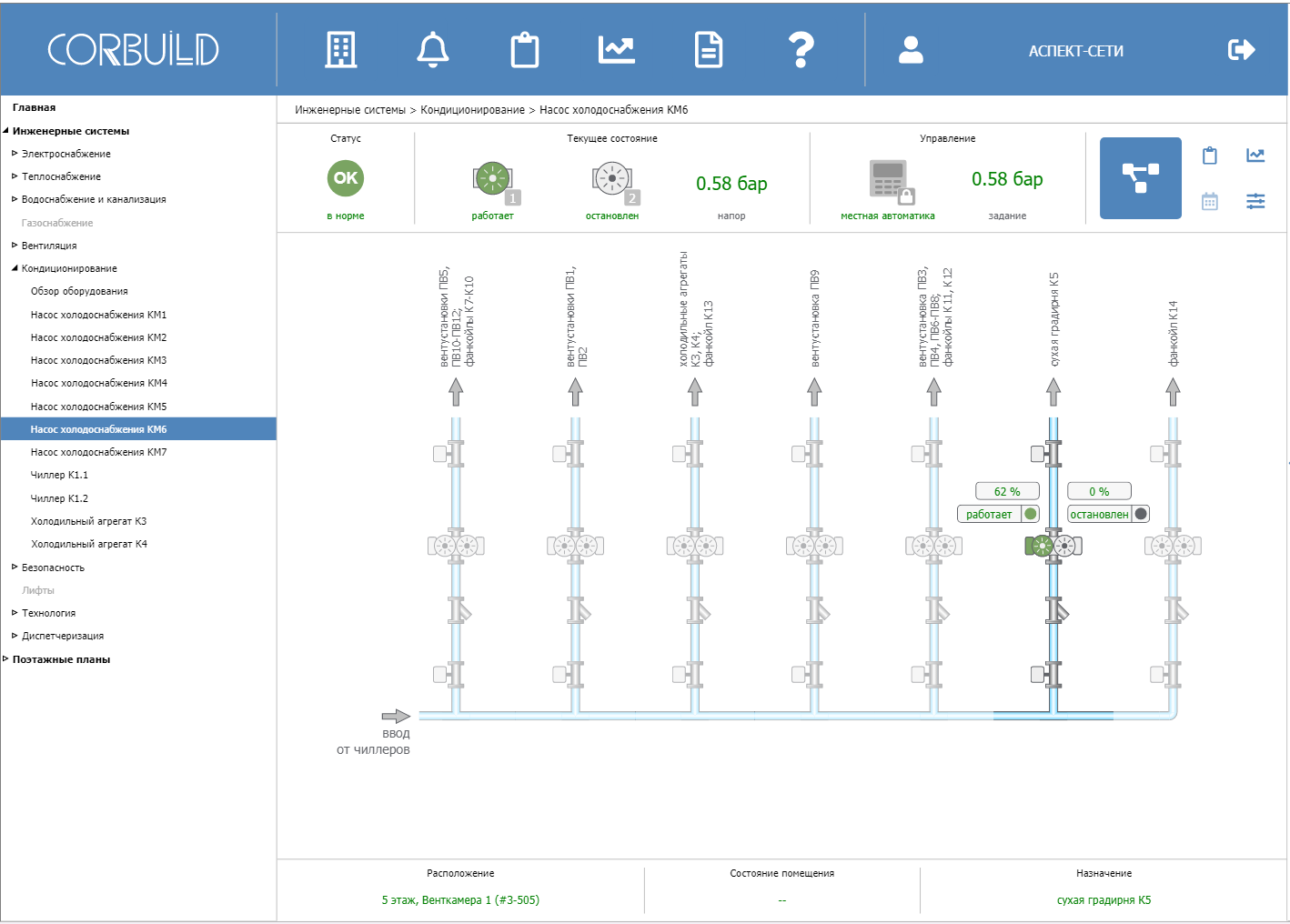1290x924 pixels.
Task: Open the calendar schedule icon in panel
Action: [x=1210, y=201]
